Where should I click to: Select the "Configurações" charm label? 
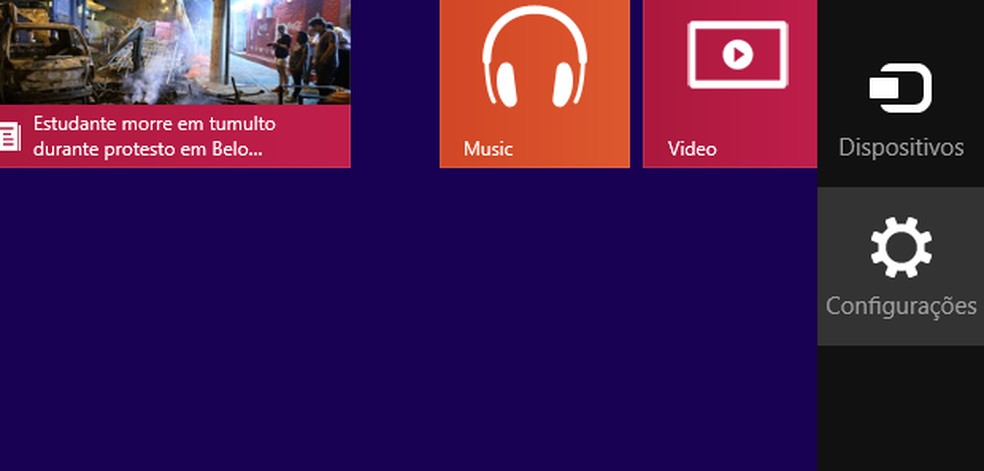pyautogui.click(x=901, y=306)
